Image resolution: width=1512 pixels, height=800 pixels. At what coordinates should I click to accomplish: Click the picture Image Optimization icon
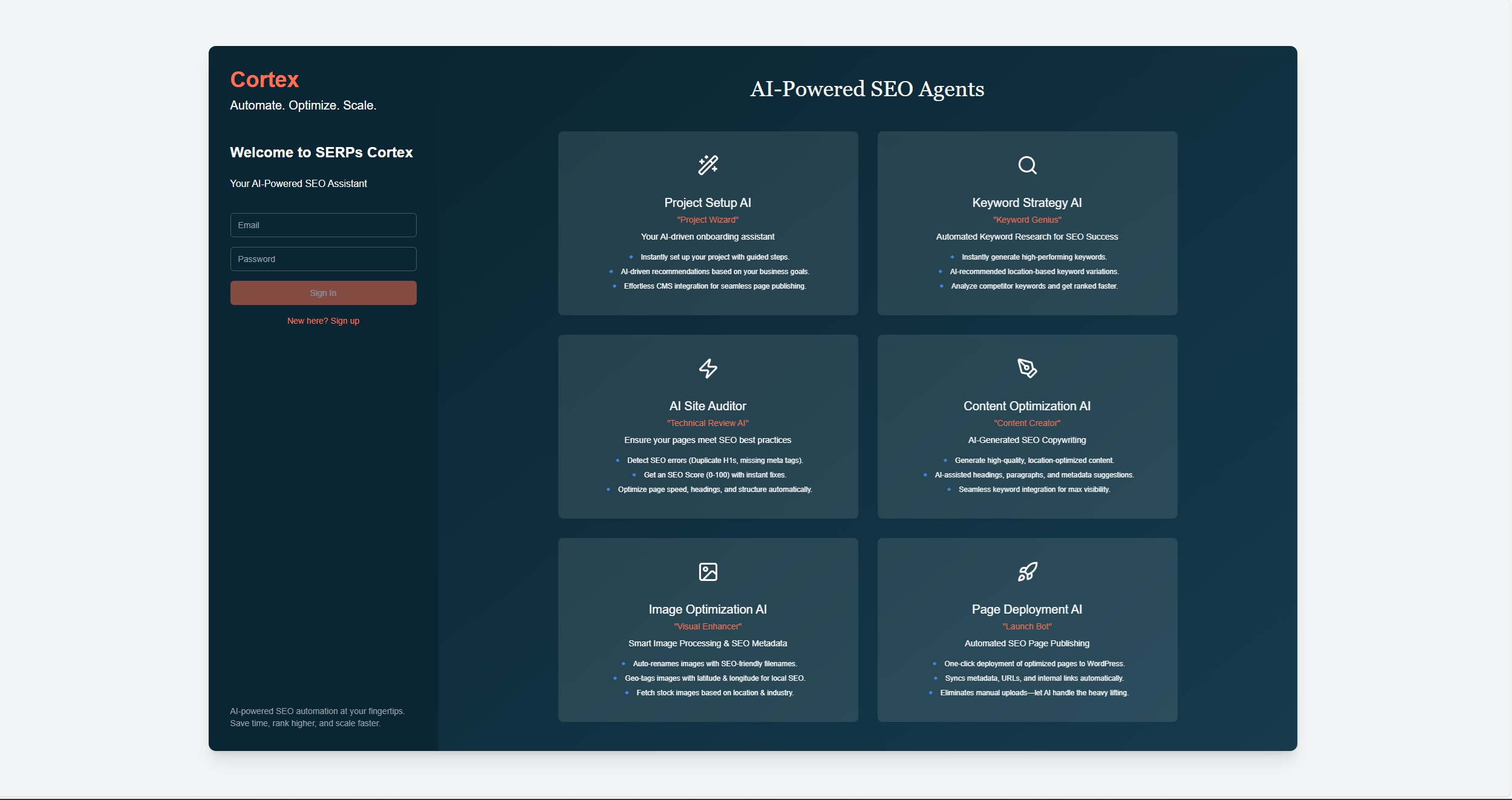708,571
